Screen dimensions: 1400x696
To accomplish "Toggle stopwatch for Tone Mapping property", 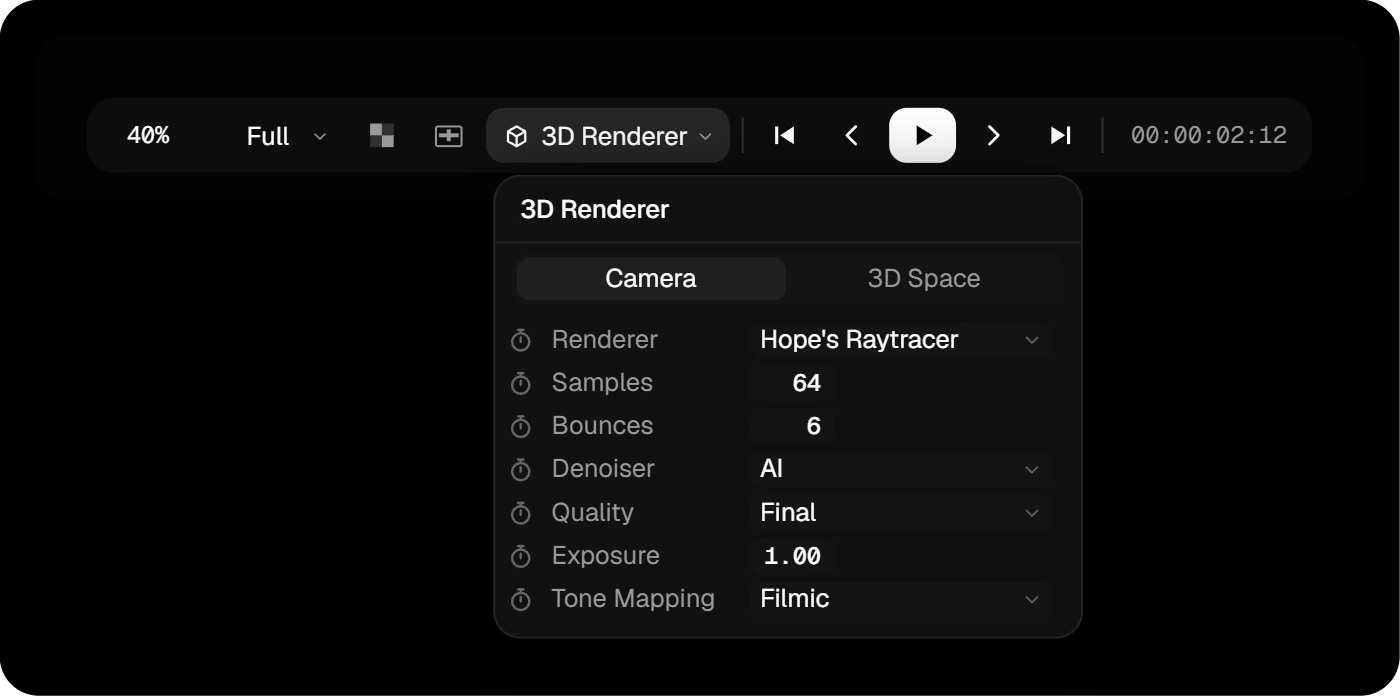I will (521, 599).
